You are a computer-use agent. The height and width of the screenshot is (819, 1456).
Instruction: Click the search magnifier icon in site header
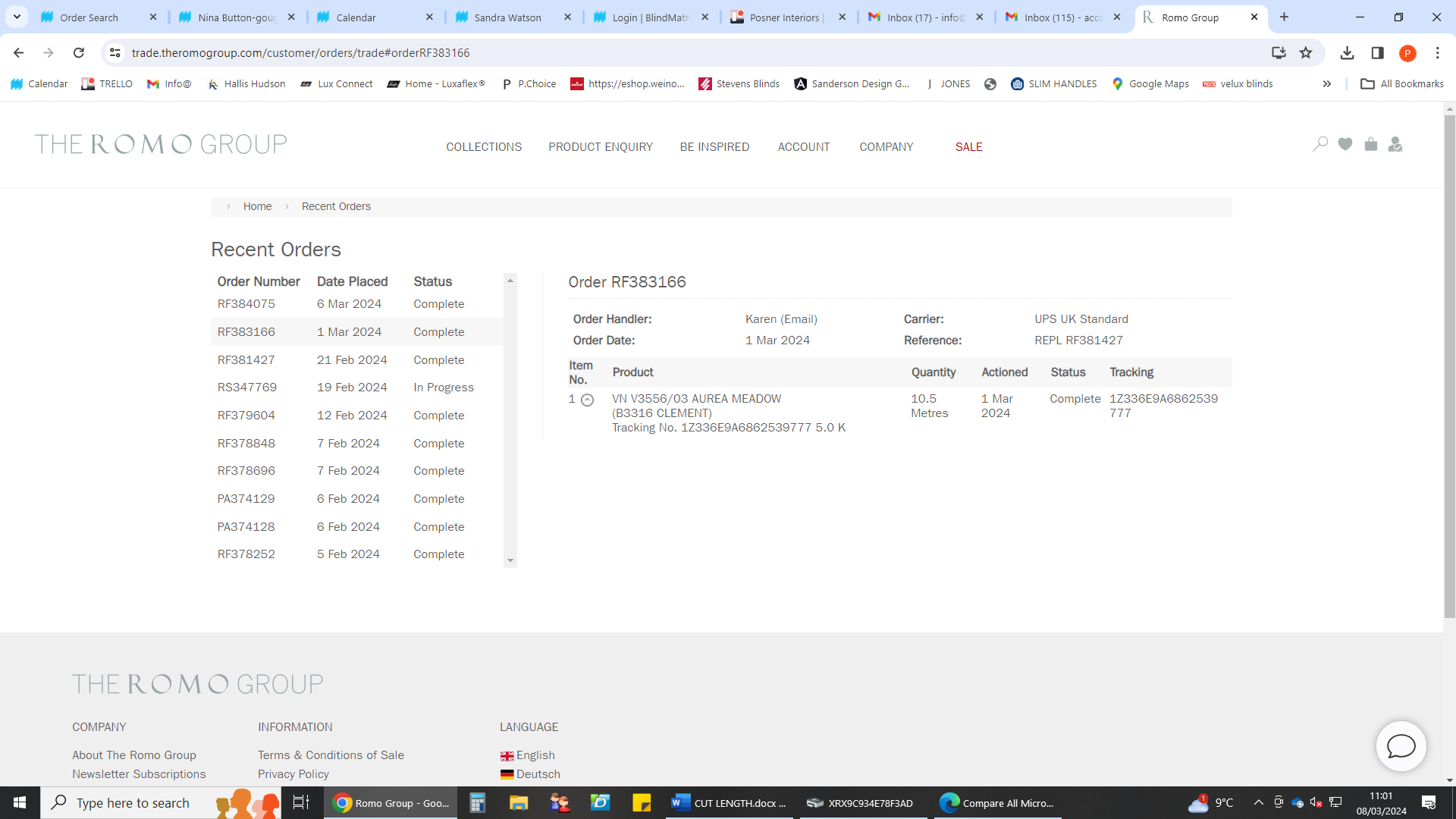(1320, 144)
